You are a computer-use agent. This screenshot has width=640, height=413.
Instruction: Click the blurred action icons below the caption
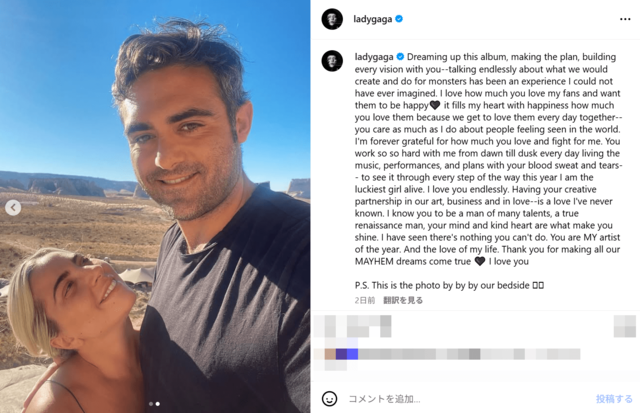click(353, 326)
